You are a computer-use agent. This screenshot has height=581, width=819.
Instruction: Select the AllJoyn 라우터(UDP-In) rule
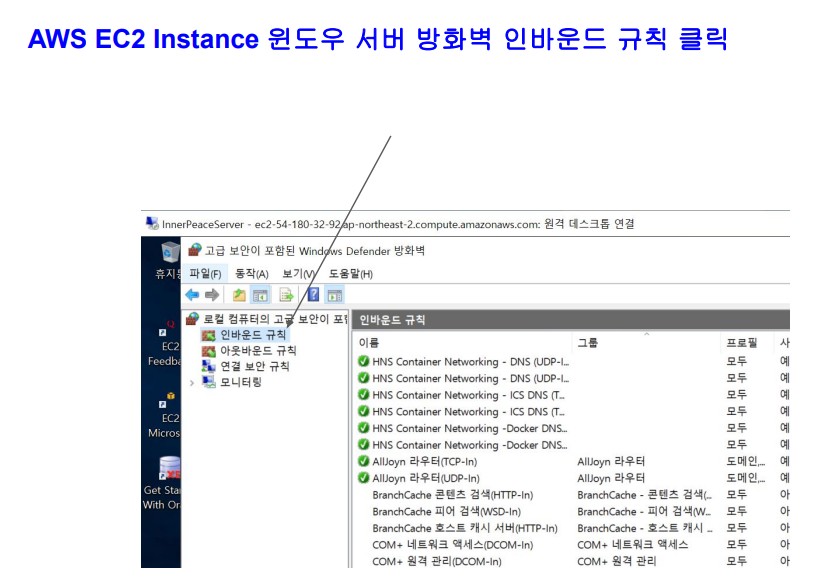click(426, 478)
